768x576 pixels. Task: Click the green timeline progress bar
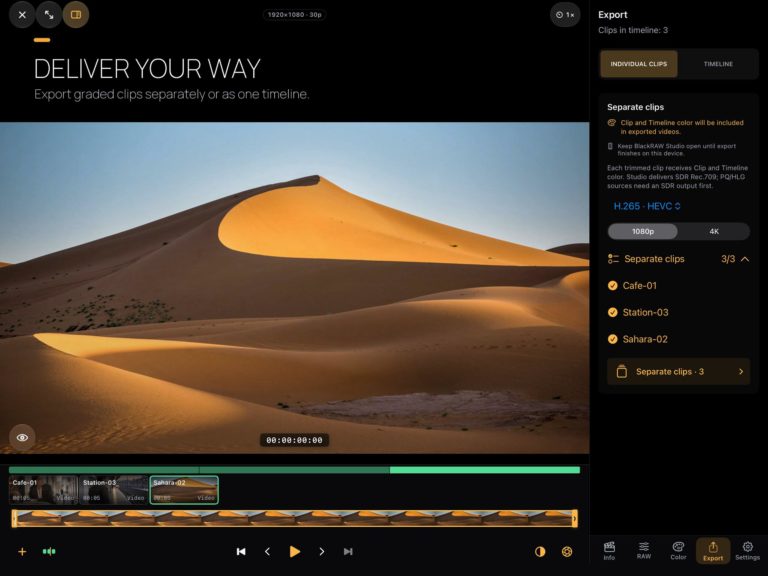pos(294,470)
